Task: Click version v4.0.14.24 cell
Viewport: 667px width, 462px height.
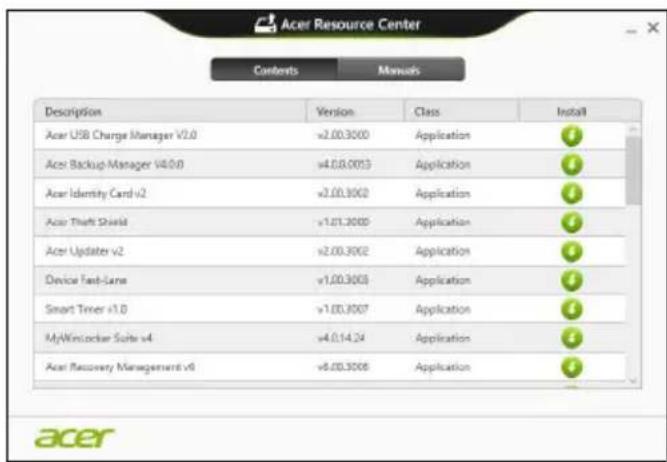Action: [x=341, y=338]
